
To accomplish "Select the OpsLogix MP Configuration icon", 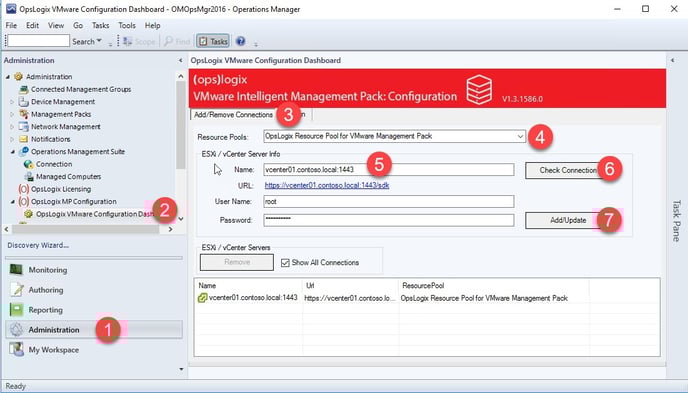I will pos(24,202).
